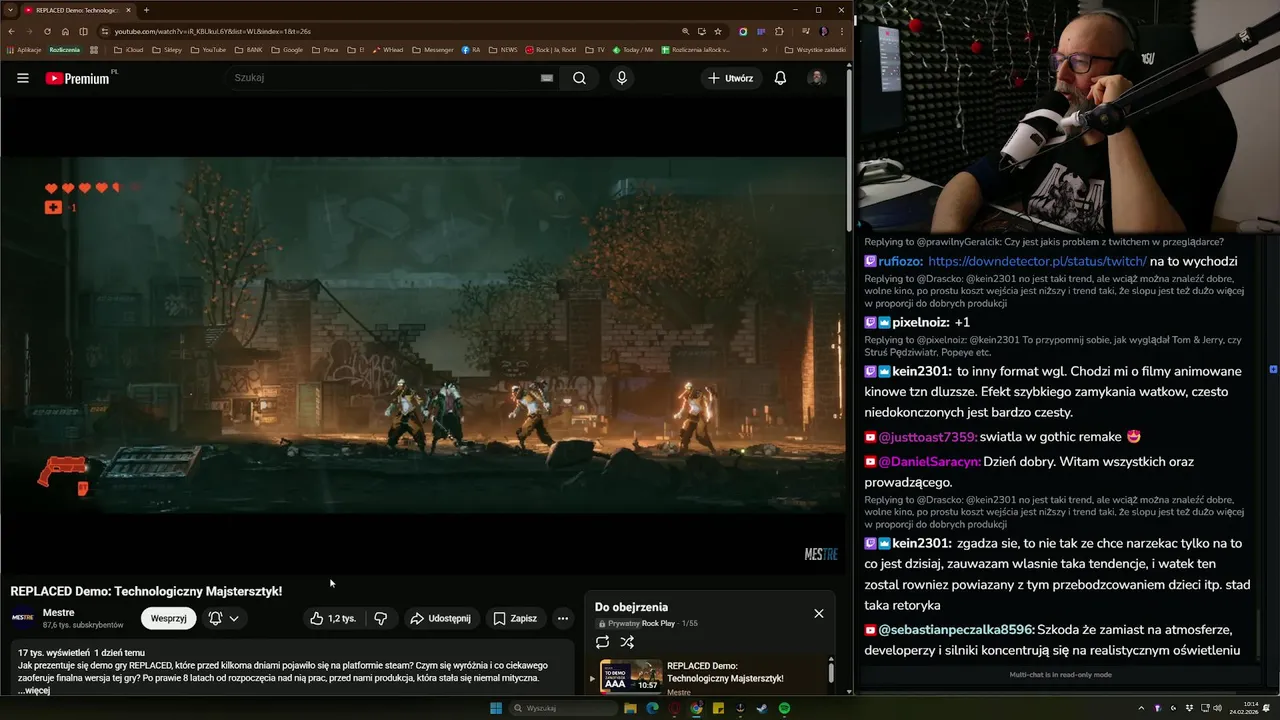
Task: Open the Today / Me bookmark
Action: 632,49
